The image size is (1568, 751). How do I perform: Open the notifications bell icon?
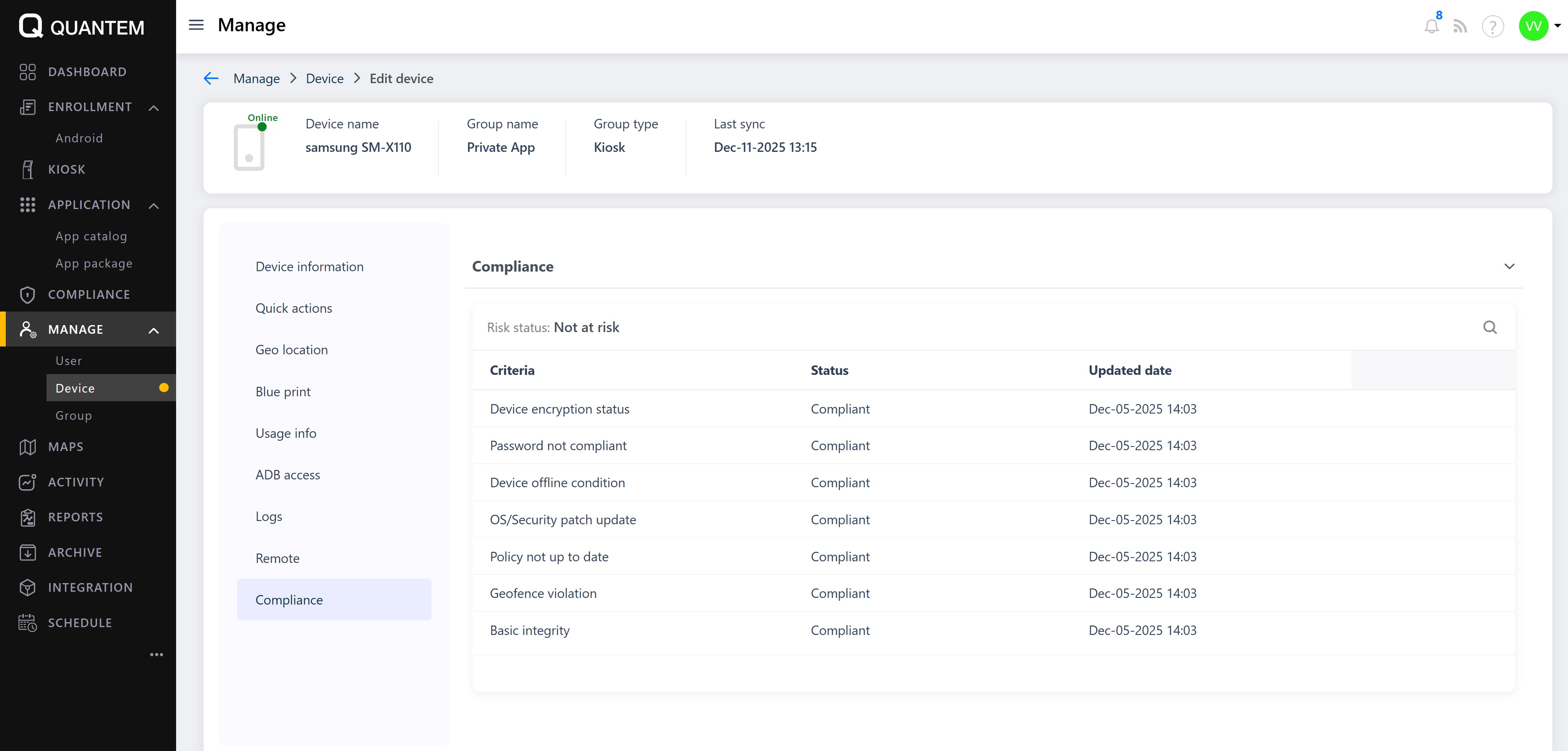(1431, 26)
